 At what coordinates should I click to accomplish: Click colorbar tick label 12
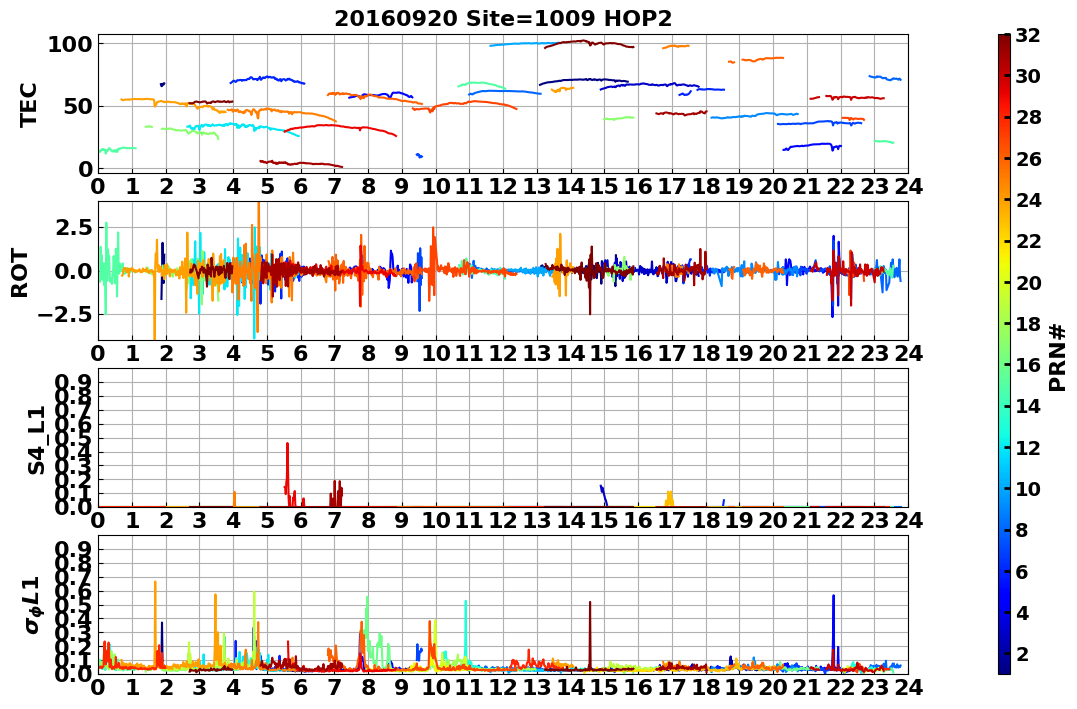click(x=1028, y=447)
